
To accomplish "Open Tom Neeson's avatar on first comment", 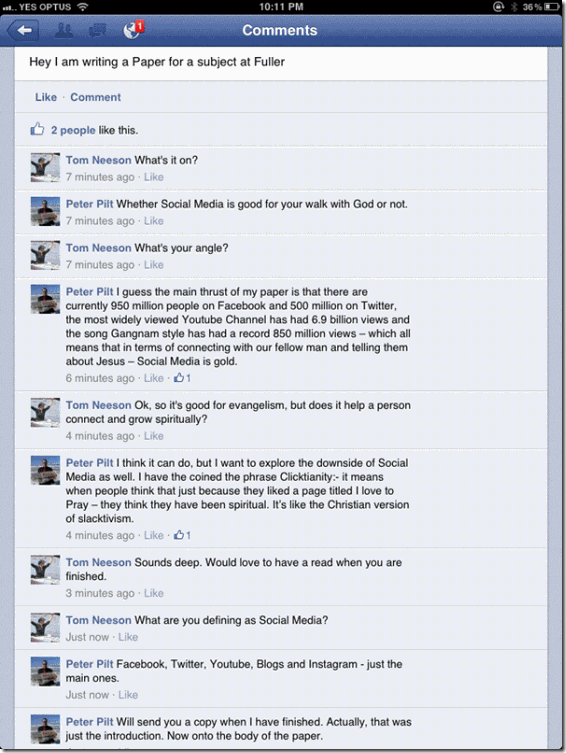I will tap(45, 168).
